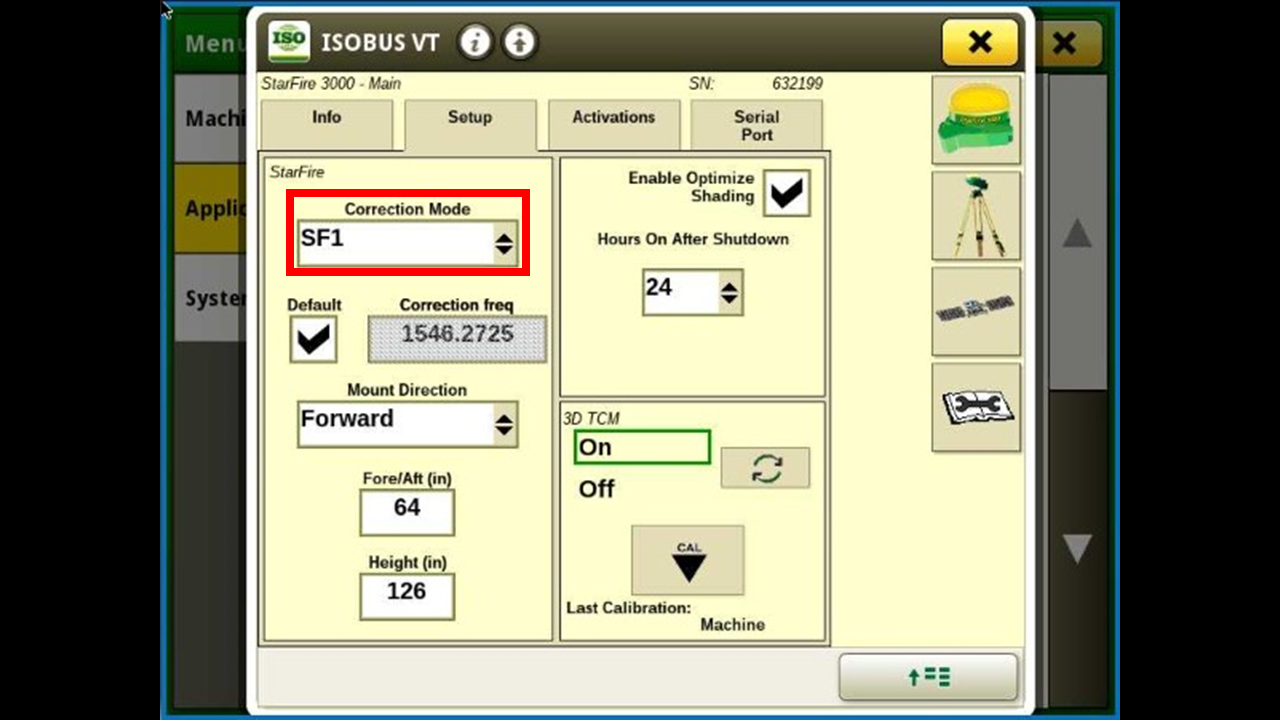Click the TCM refresh arrows button
The image size is (1280, 720).
(x=765, y=468)
